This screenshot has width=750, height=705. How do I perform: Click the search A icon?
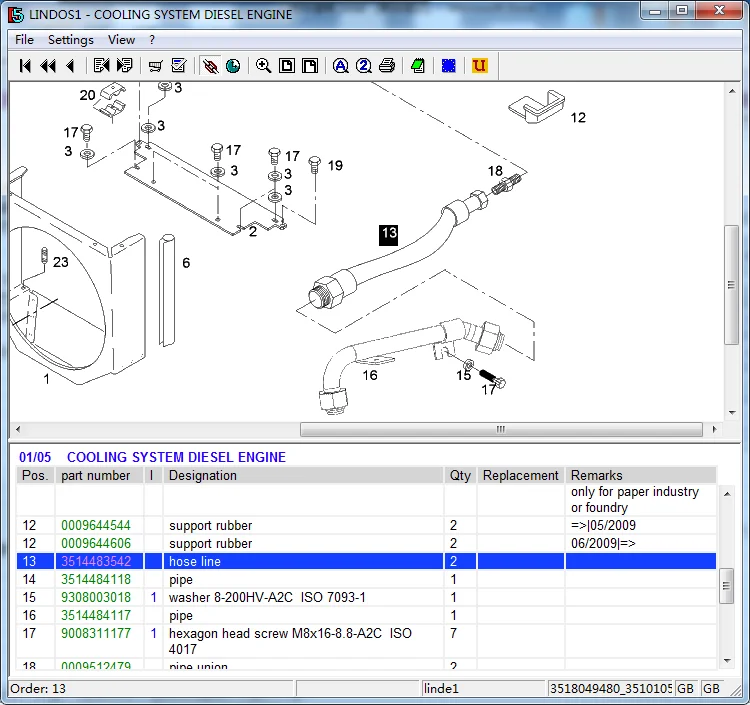coord(341,66)
